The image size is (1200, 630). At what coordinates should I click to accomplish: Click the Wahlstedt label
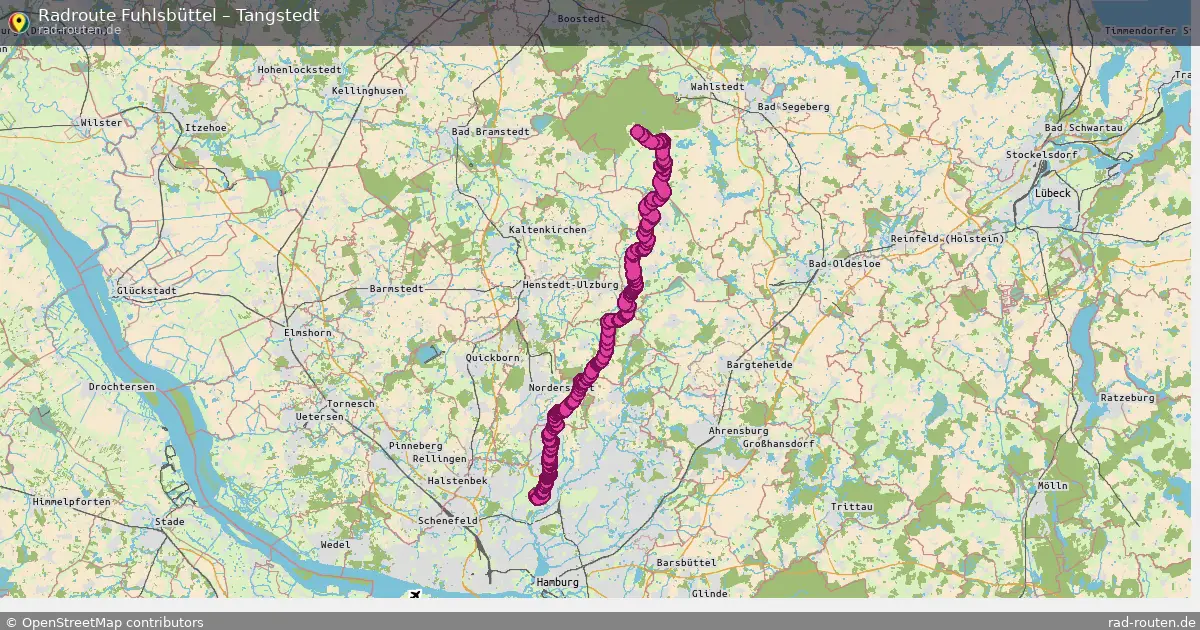(x=717, y=87)
